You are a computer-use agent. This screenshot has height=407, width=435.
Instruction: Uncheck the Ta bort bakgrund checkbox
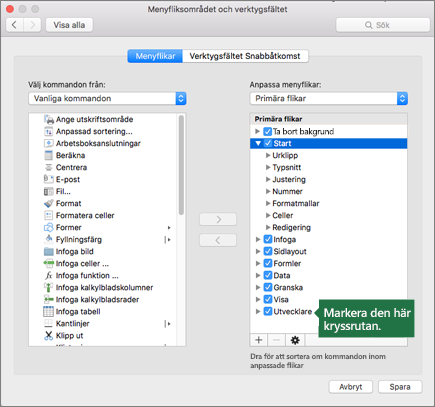point(268,131)
